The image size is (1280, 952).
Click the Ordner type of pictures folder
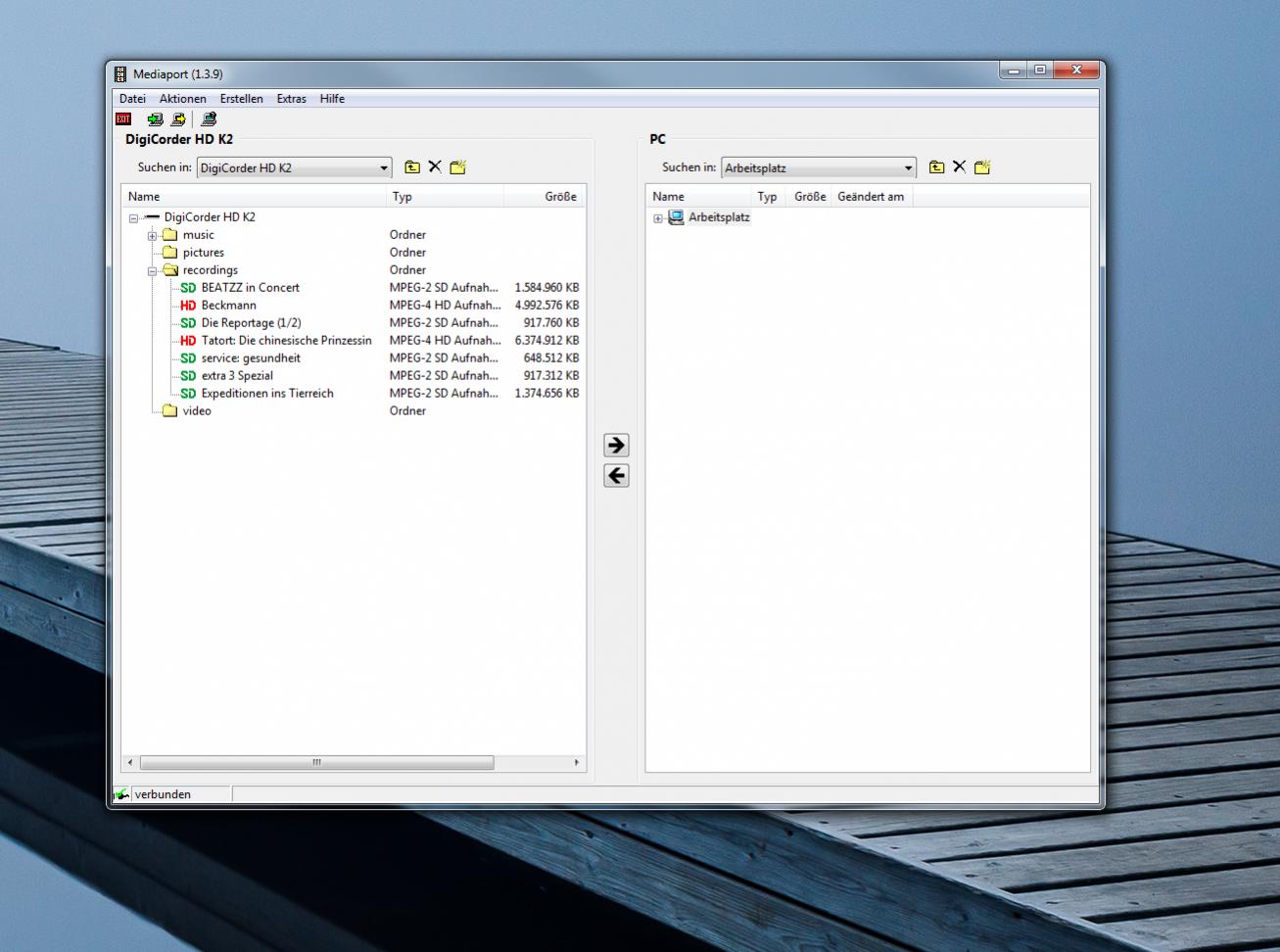click(x=407, y=253)
